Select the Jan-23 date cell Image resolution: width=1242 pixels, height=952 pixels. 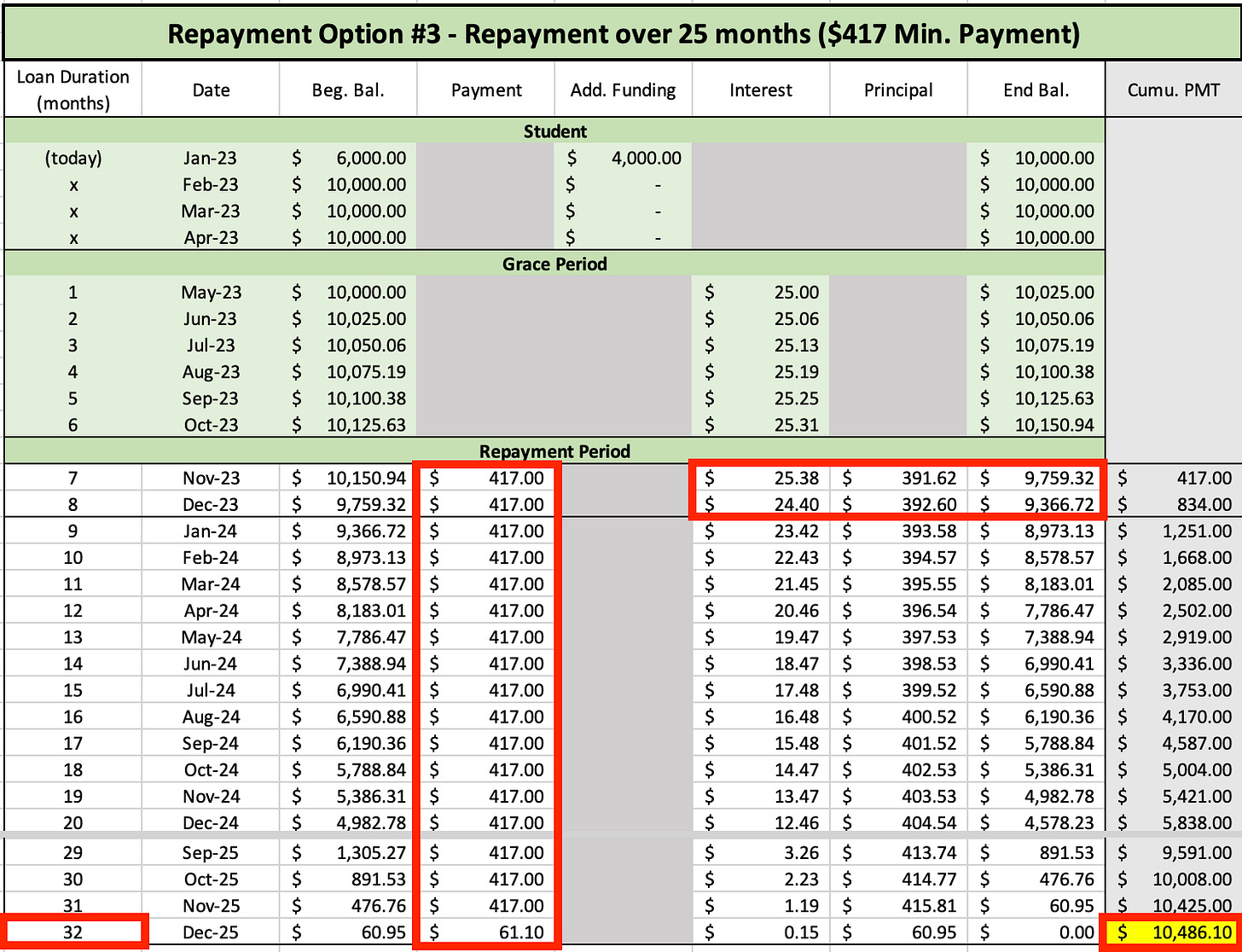(x=211, y=158)
